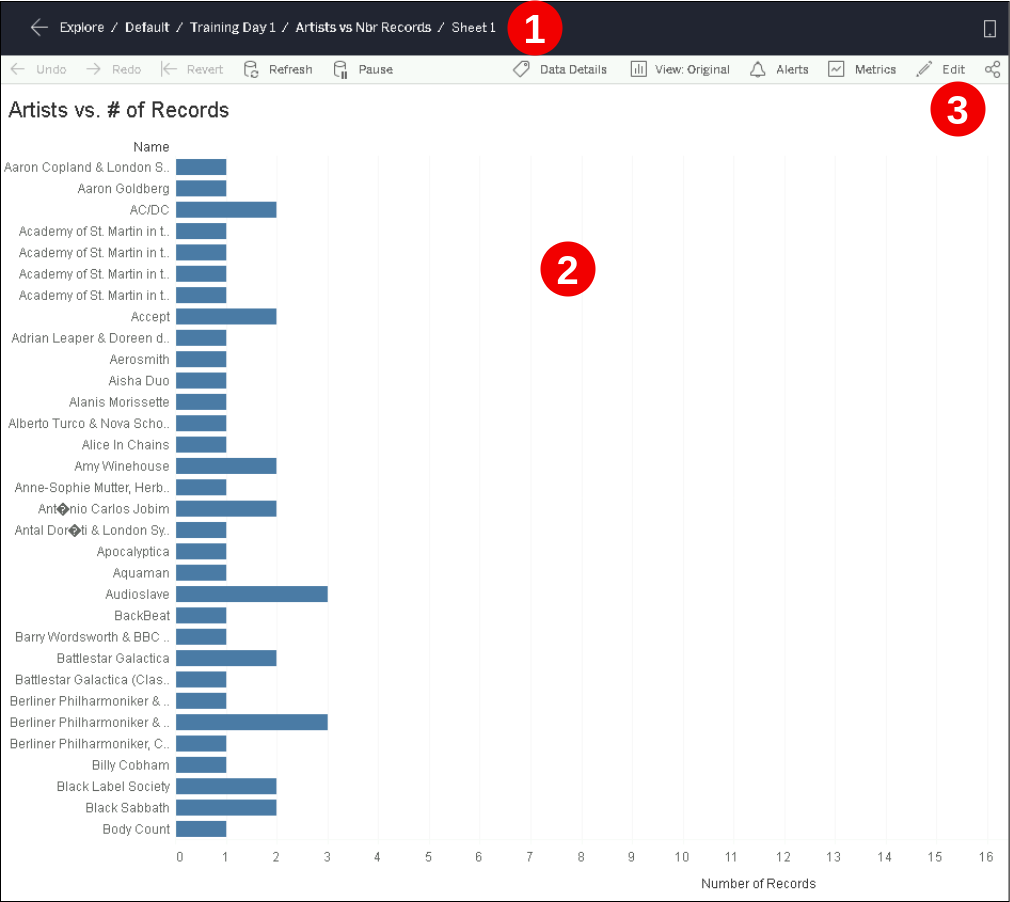
Task: Select the Amy Winehouse bar
Action: 226,466
